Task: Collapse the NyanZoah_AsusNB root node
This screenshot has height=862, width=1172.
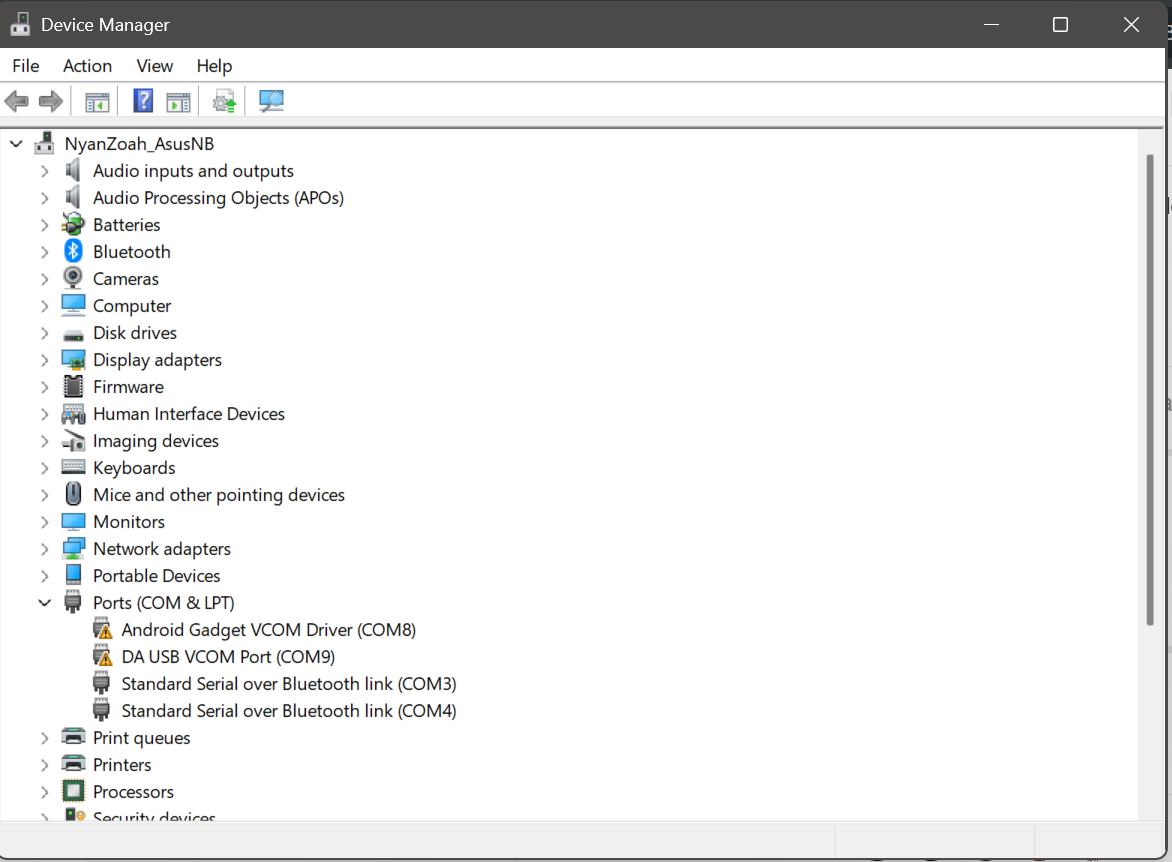Action: coord(16,144)
